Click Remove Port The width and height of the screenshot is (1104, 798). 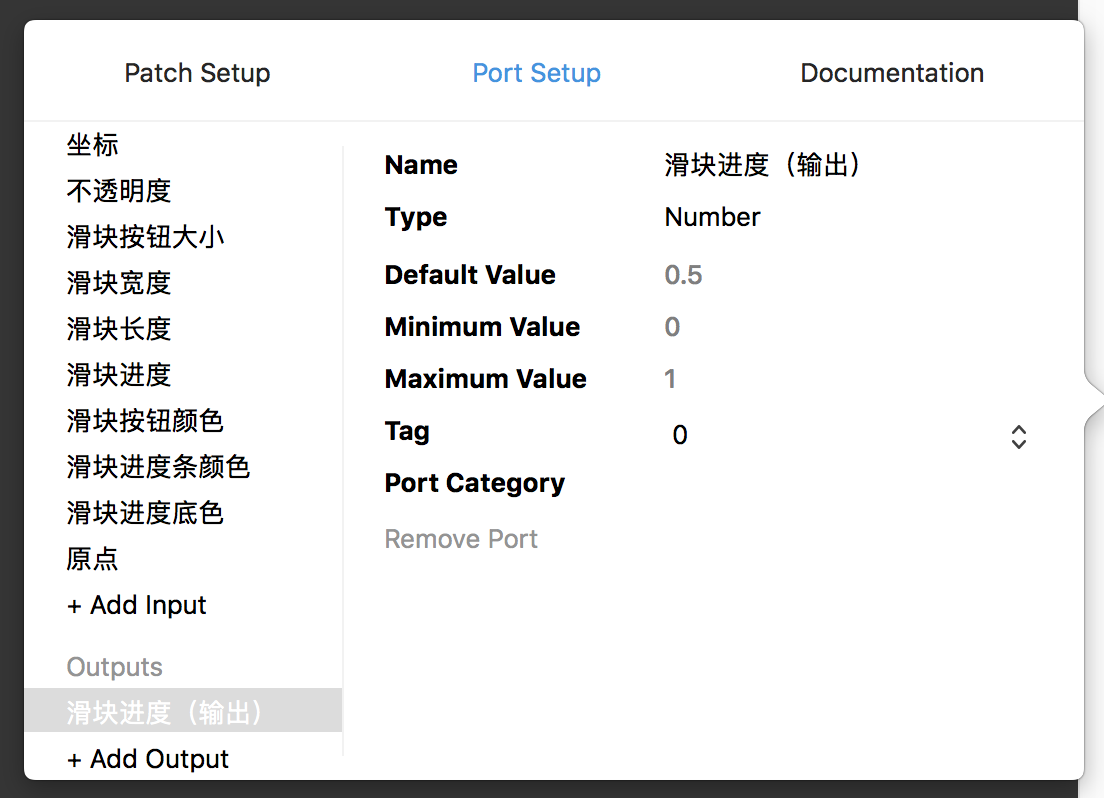461,539
